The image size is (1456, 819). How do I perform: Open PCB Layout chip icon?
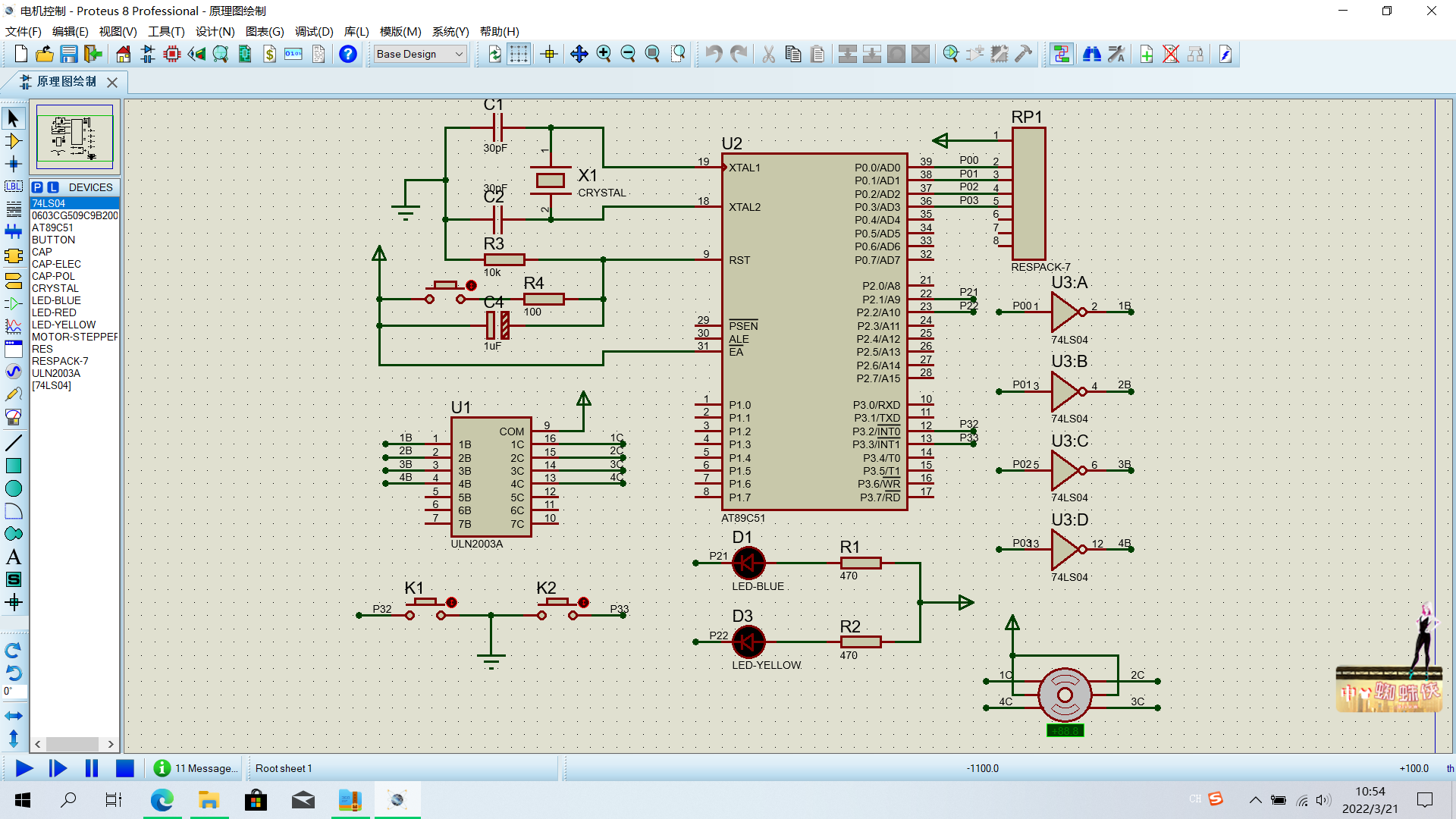tap(172, 54)
